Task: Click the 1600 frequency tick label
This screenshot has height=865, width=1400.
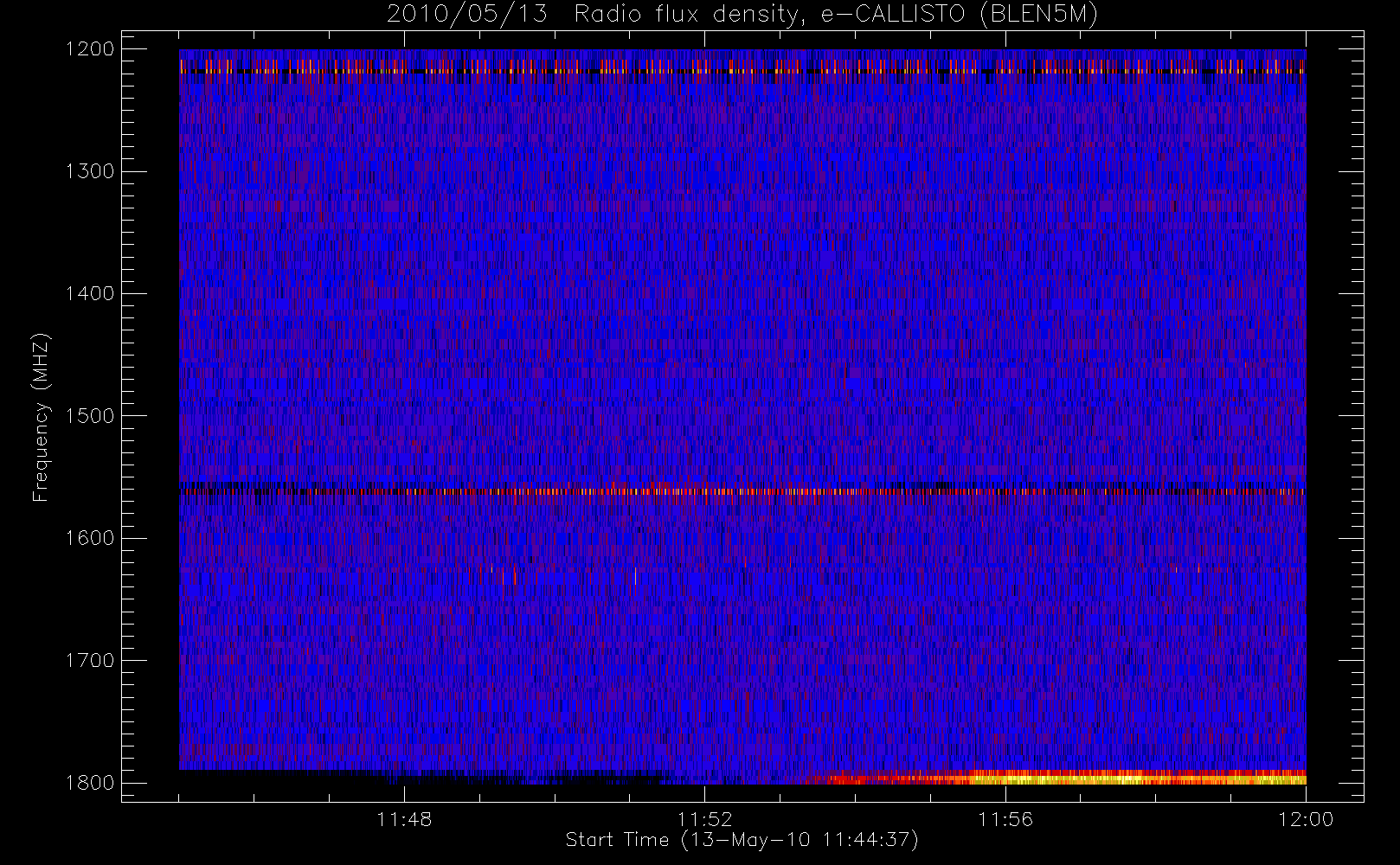Action: pyautogui.click(x=90, y=538)
